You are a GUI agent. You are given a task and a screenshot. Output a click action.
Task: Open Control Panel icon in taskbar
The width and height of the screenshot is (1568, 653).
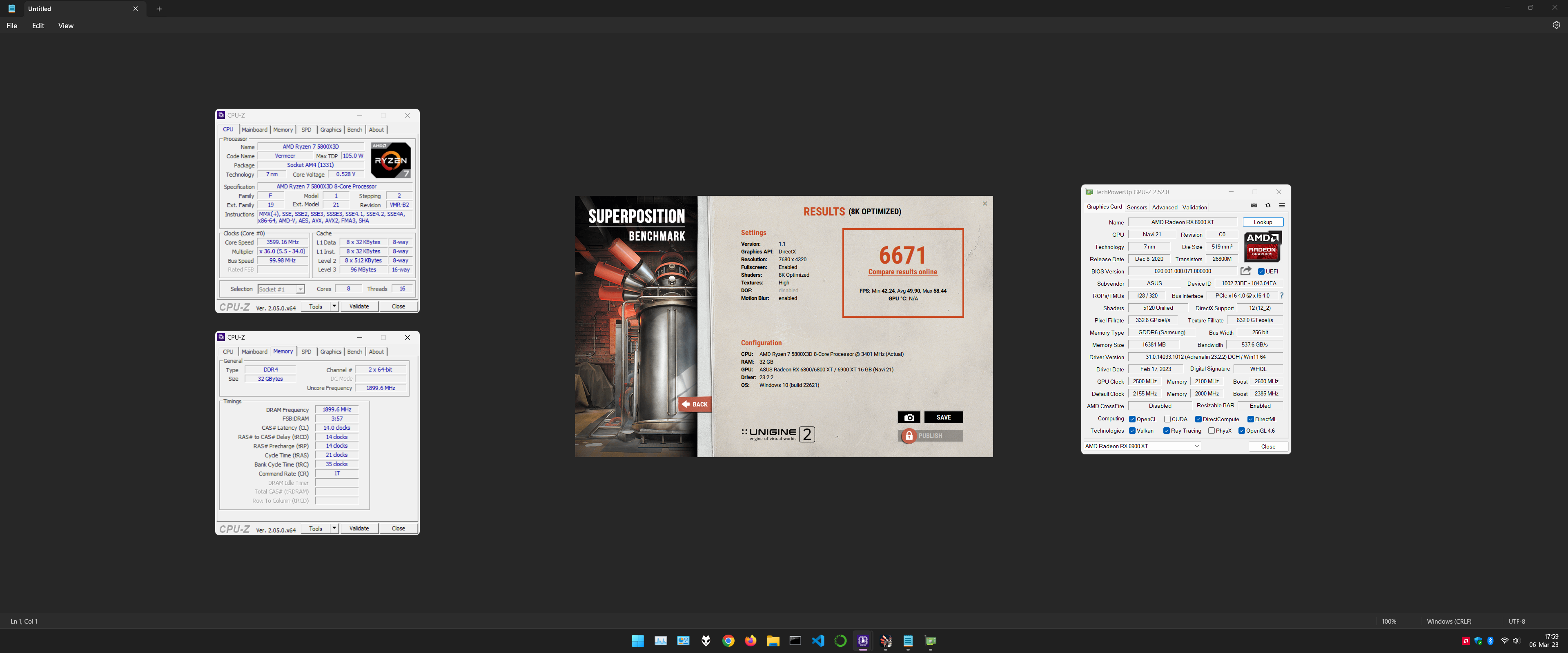tap(683, 640)
